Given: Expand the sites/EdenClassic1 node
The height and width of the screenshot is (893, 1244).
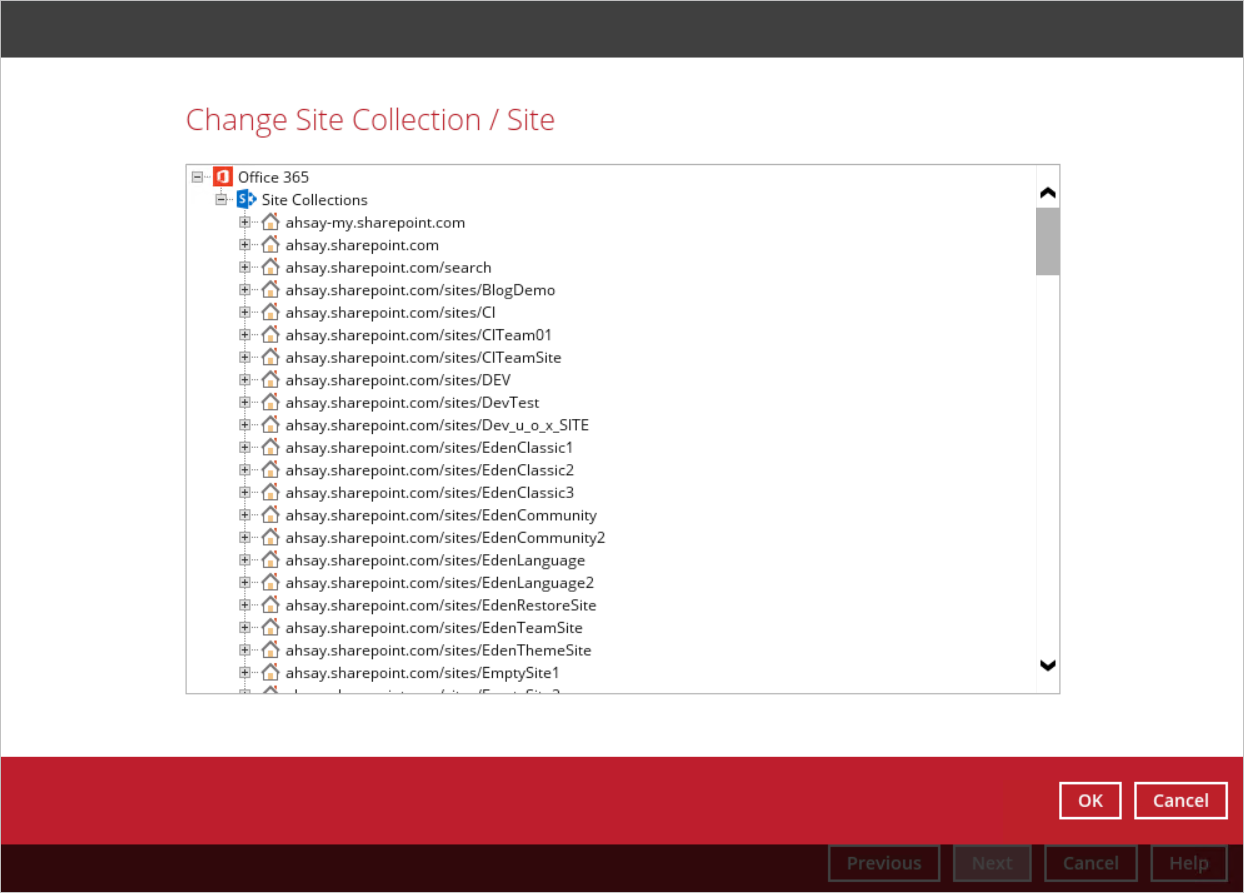Looking at the screenshot, I should point(245,447).
